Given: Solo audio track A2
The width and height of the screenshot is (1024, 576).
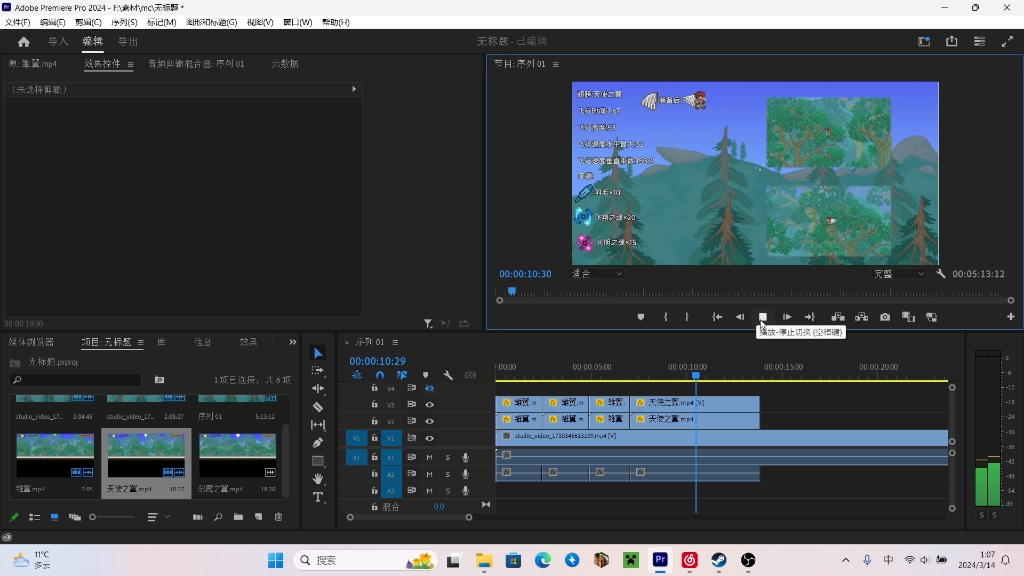Looking at the screenshot, I should (447, 474).
